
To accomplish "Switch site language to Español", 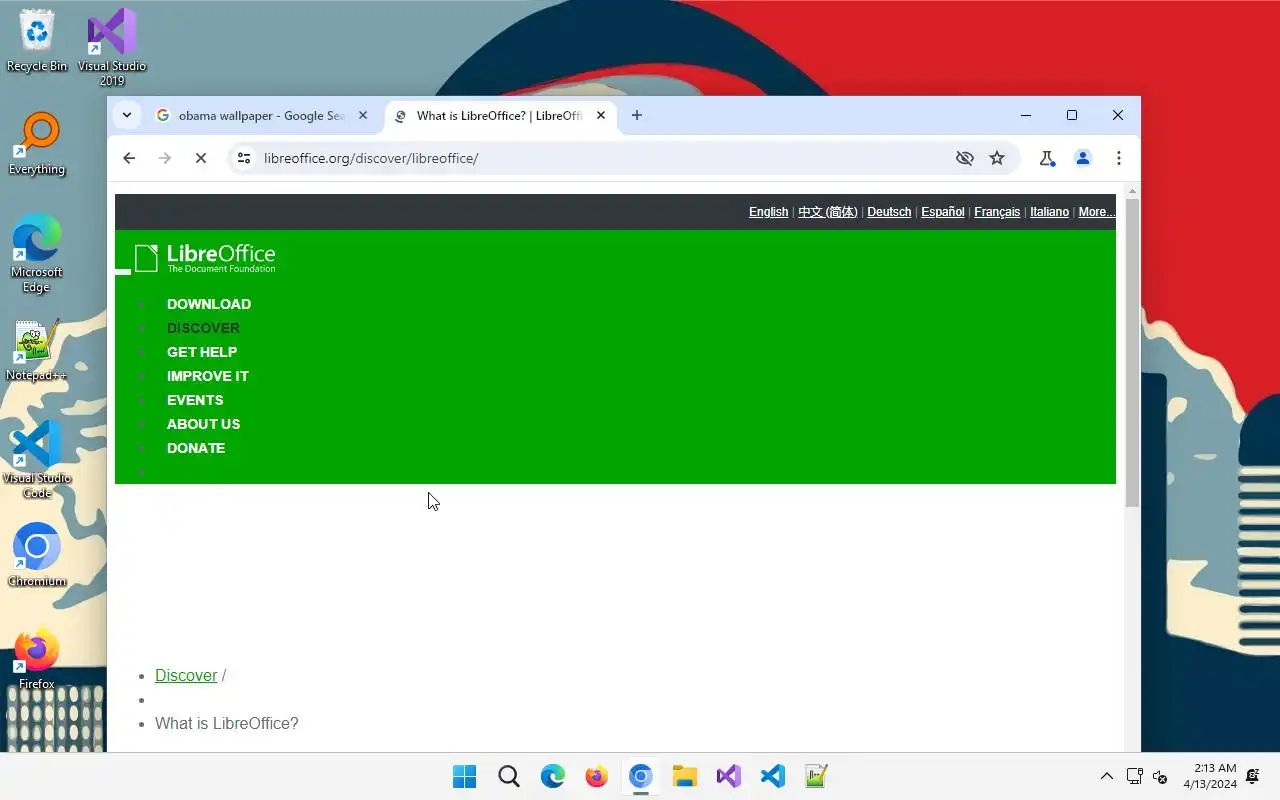I will tap(943, 212).
